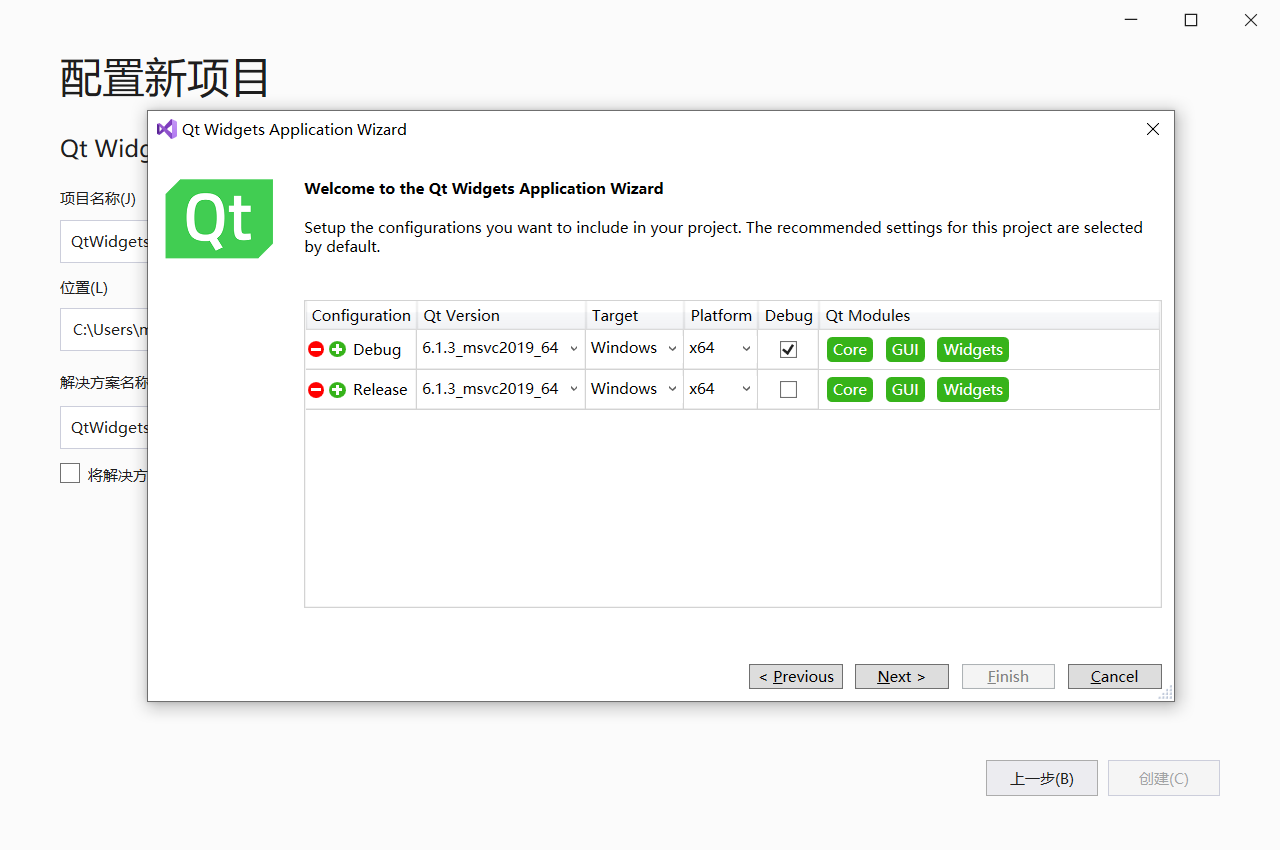Maximize the background configure window

[x=1191, y=20]
